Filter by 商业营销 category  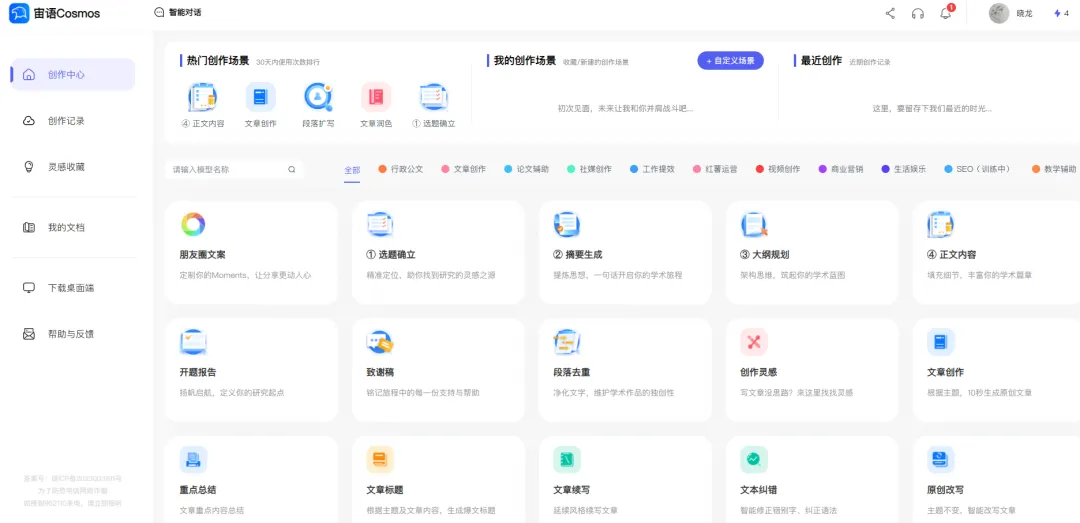point(840,169)
